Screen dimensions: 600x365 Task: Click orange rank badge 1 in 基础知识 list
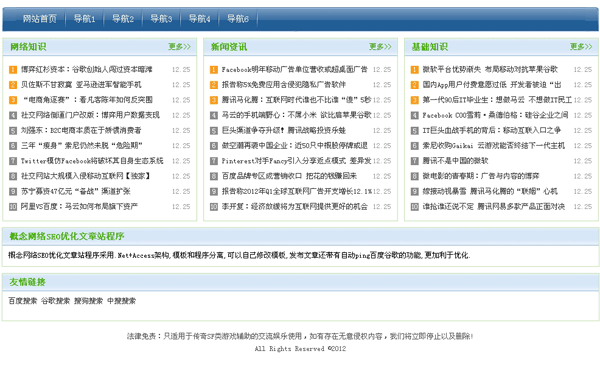pyautogui.click(x=415, y=70)
